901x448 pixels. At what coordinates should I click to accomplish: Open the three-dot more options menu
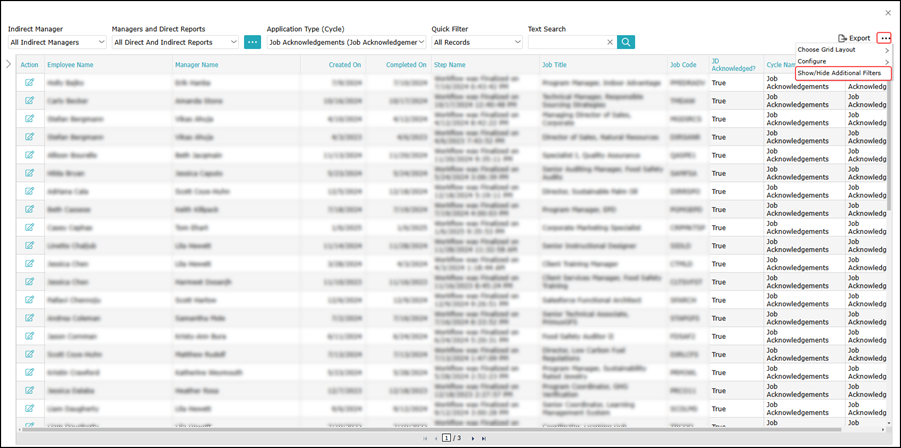tap(884, 37)
